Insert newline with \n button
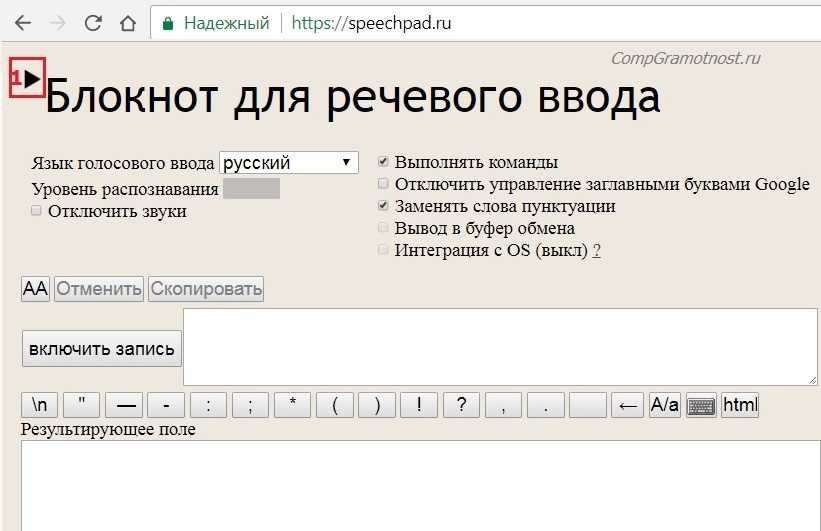 pos(39,405)
